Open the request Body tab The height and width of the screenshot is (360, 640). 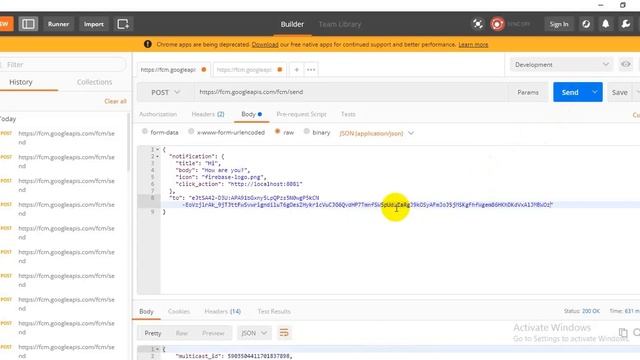tap(251, 114)
